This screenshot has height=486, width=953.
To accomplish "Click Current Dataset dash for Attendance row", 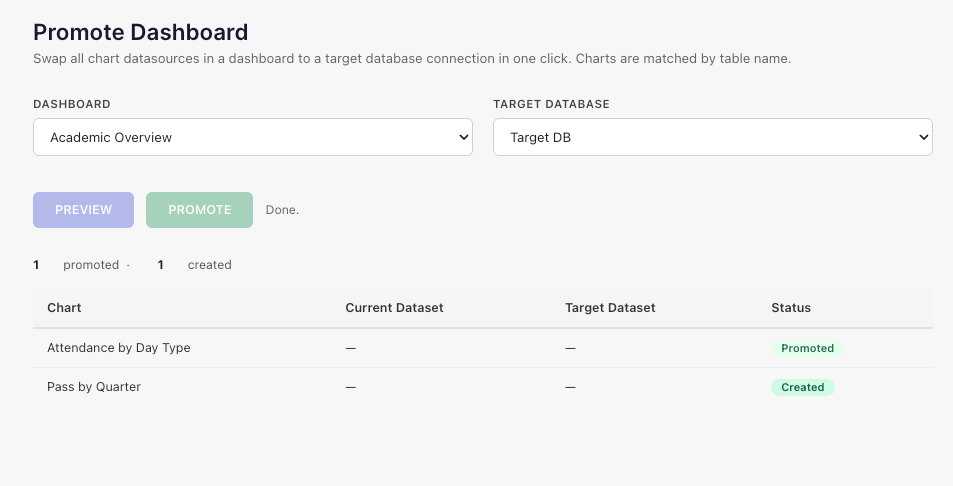I will point(351,348).
